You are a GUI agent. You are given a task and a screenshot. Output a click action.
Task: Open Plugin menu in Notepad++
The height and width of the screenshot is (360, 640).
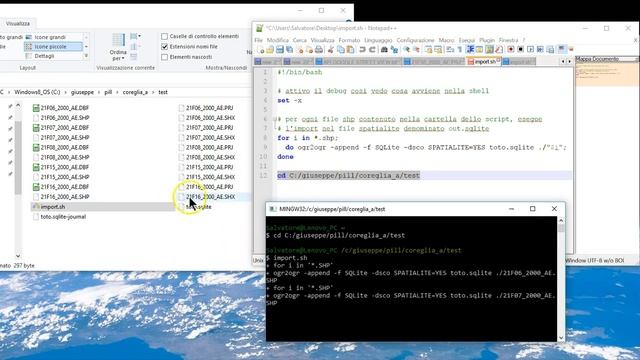(487, 40)
